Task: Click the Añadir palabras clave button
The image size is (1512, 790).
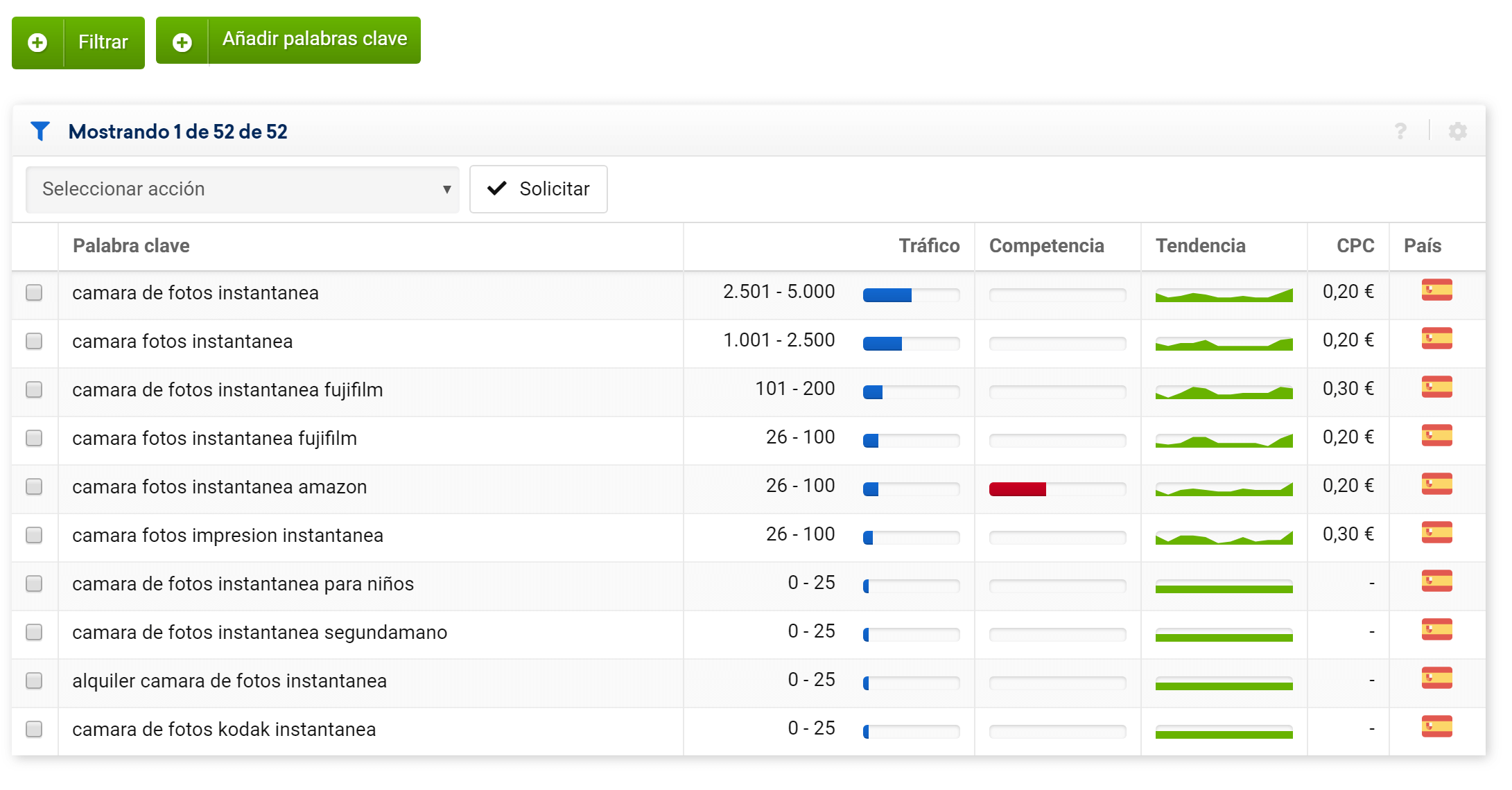Action: [x=314, y=39]
